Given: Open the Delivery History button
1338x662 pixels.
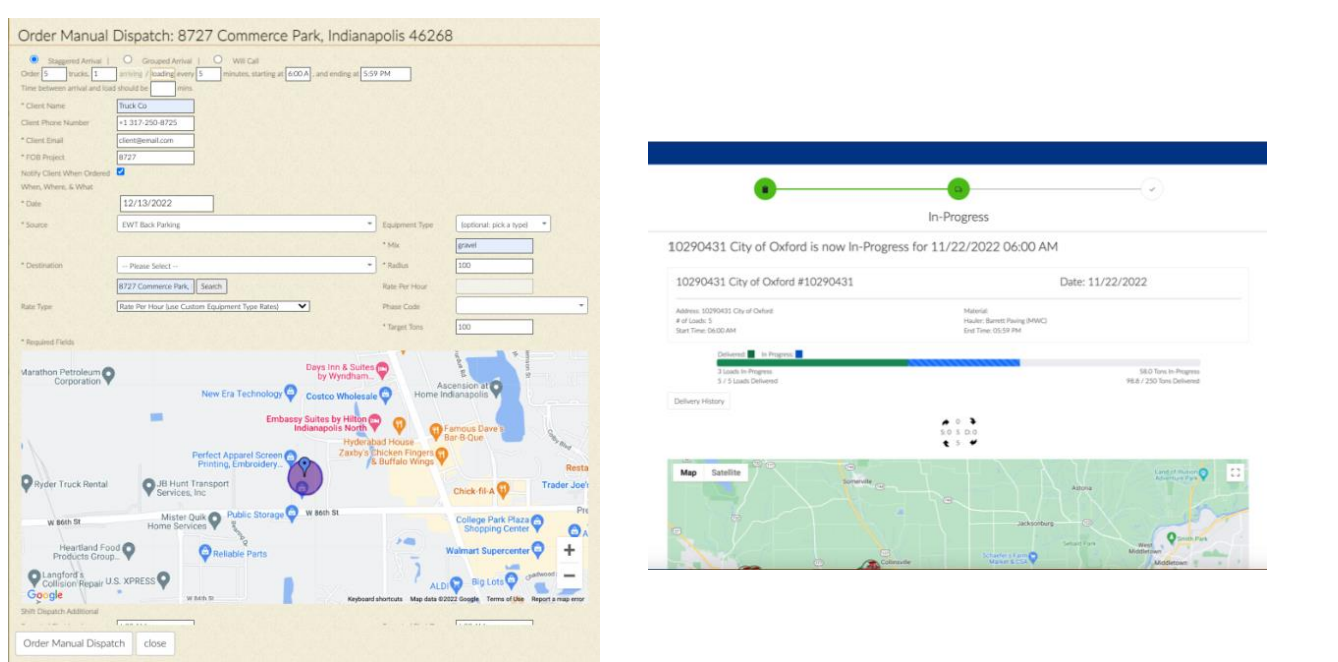Looking at the screenshot, I should 700,401.
